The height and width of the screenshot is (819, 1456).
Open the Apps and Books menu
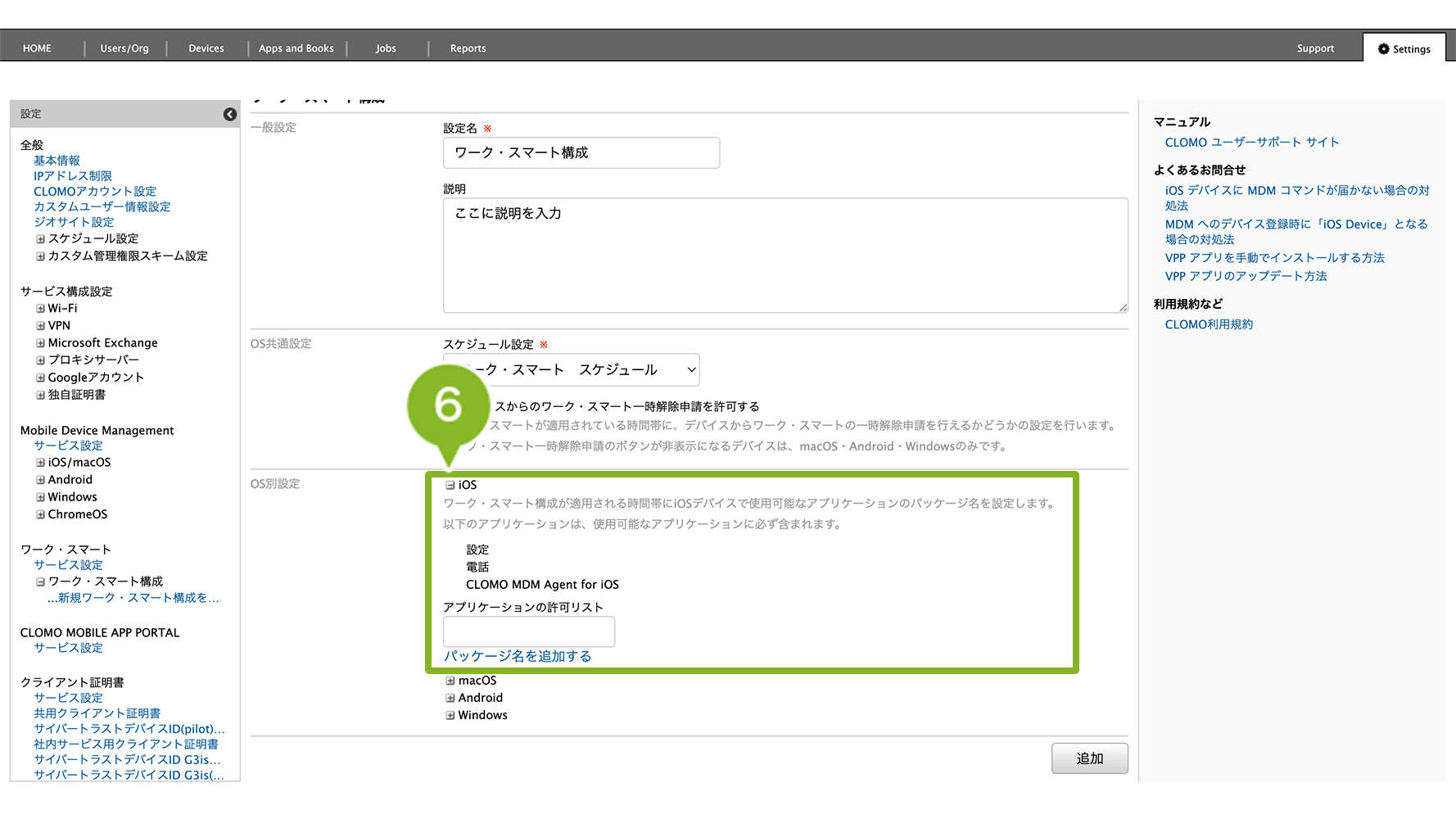pyautogui.click(x=296, y=48)
